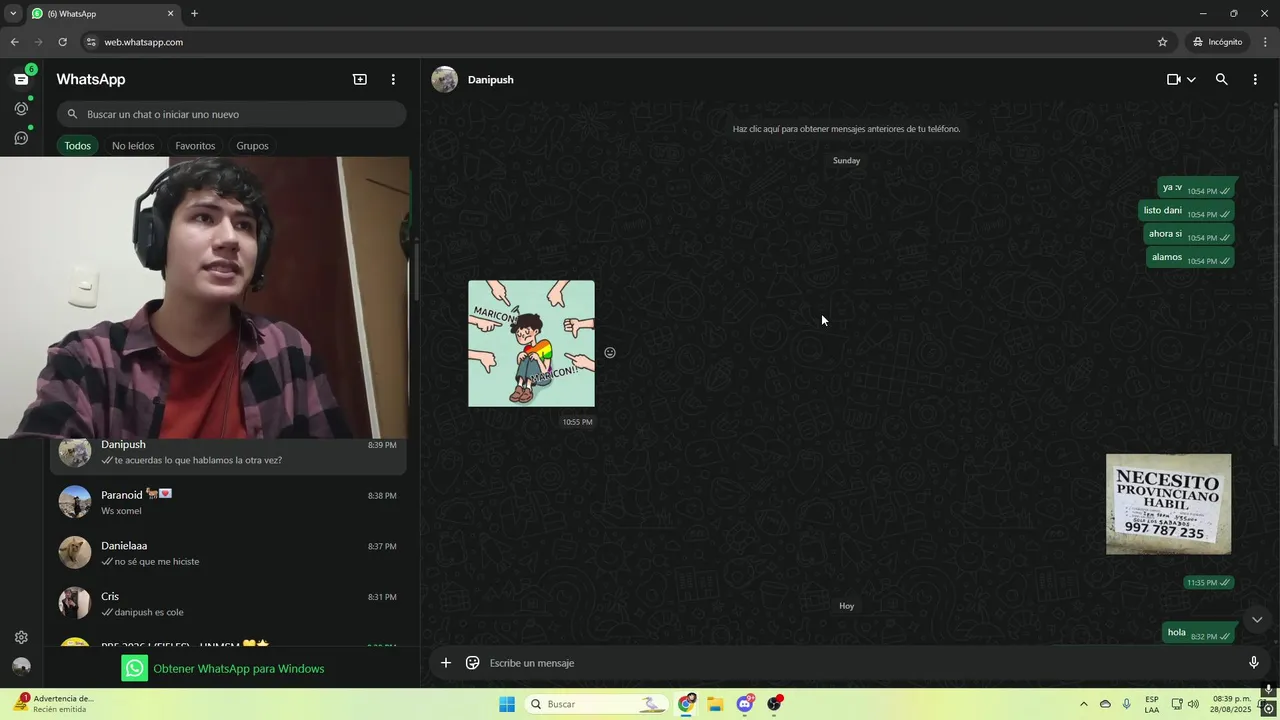The height and width of the screenshot is (720, 1280).
Task: Open the Status updates icon
Action: point(21,108)
